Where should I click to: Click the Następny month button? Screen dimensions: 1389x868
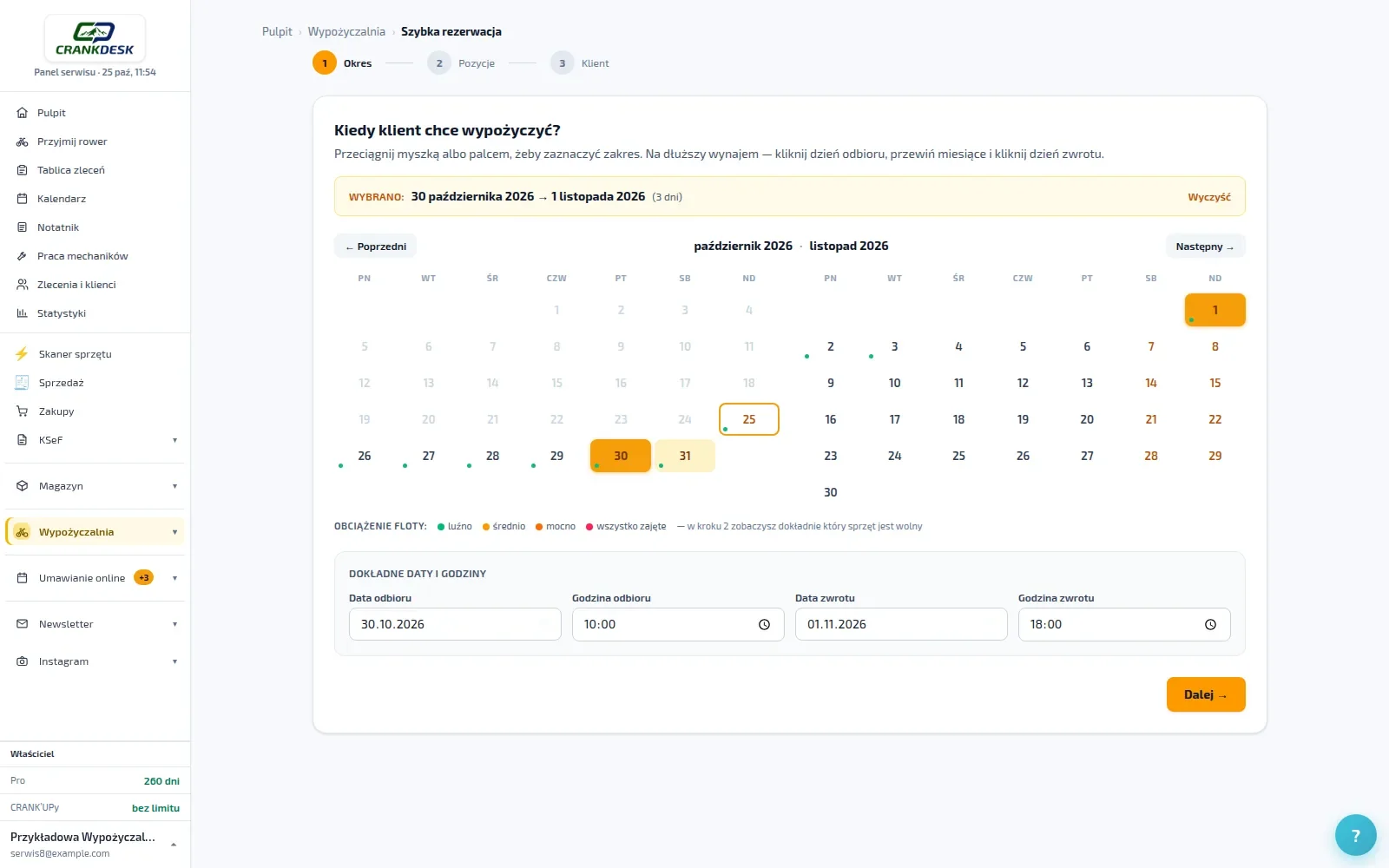[x=1205, y=247]
